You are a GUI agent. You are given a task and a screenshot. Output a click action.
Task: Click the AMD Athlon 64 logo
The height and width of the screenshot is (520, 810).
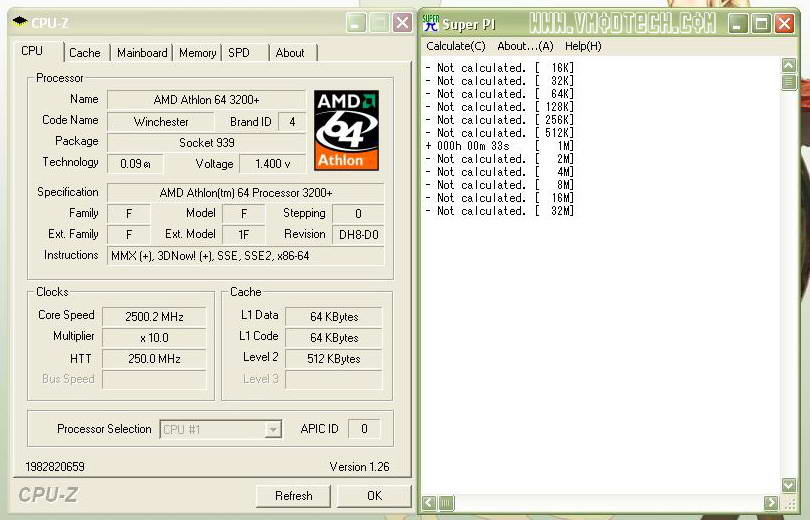346,130
